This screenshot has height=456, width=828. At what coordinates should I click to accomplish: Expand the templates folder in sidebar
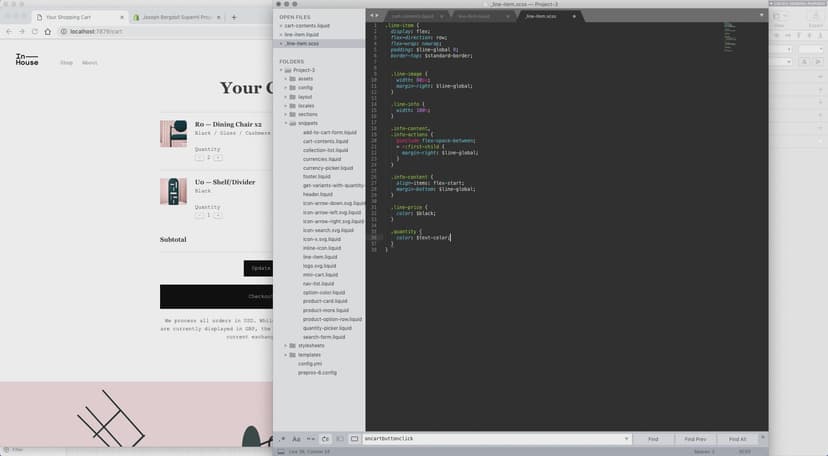pos(287,355)
